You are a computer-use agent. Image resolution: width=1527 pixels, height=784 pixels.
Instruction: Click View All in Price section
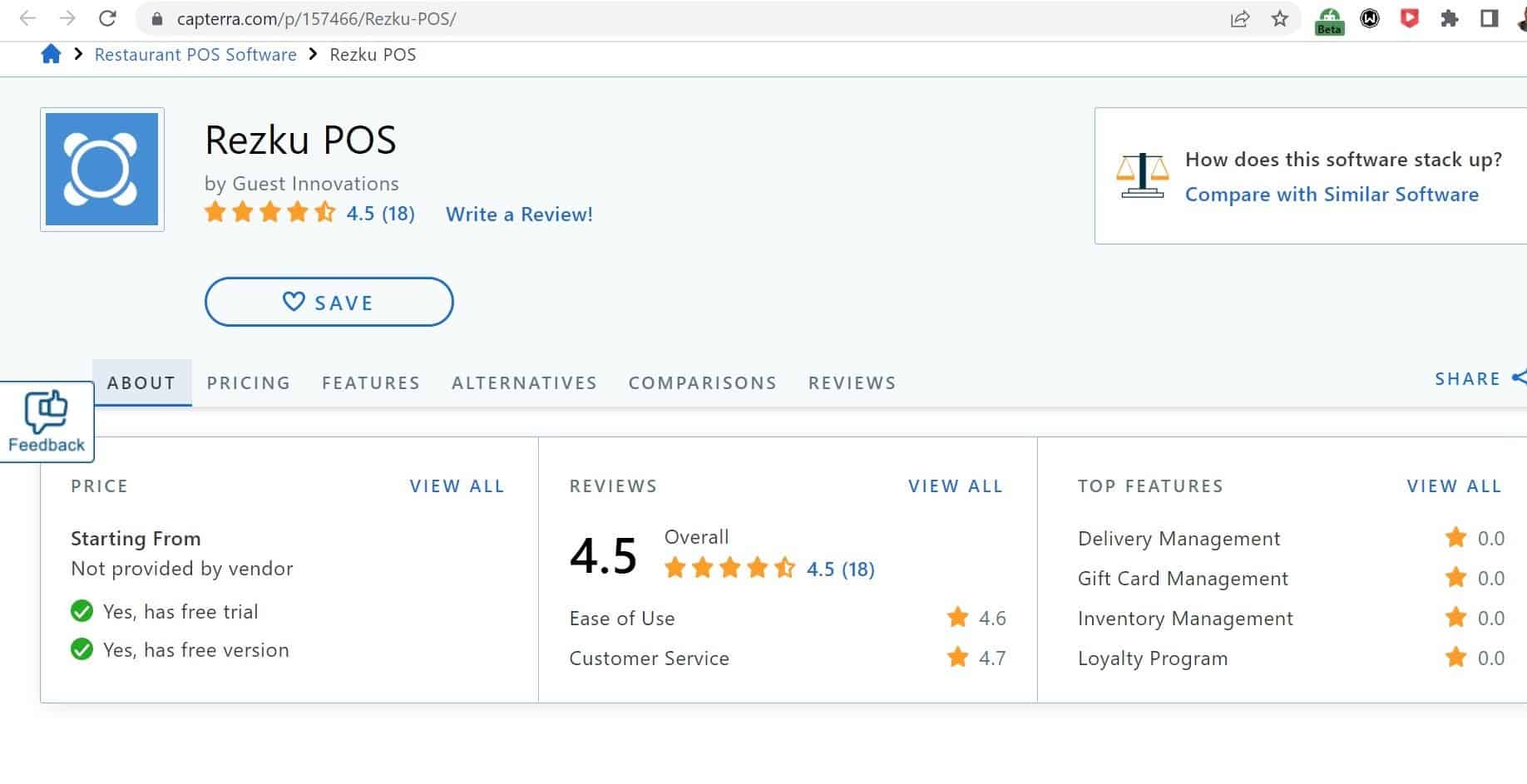point(457,486)
